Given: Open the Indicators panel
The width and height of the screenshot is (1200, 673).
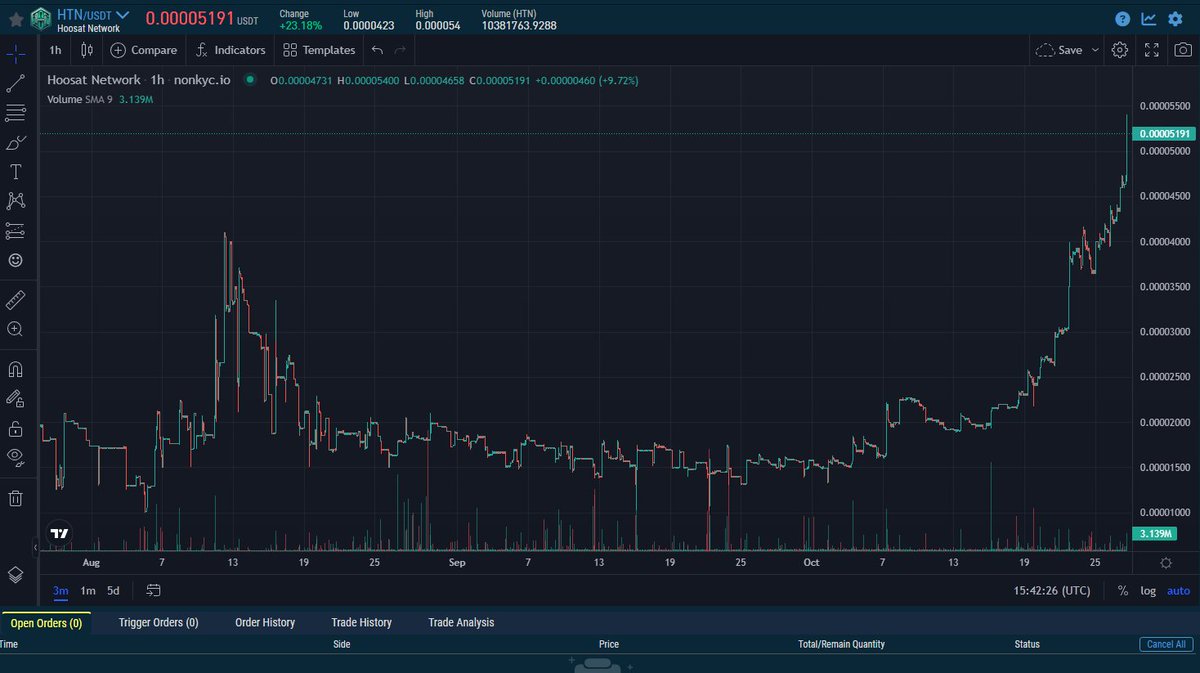Looking at the screenshot, I should pyautogui.click(x=230, y=49).
